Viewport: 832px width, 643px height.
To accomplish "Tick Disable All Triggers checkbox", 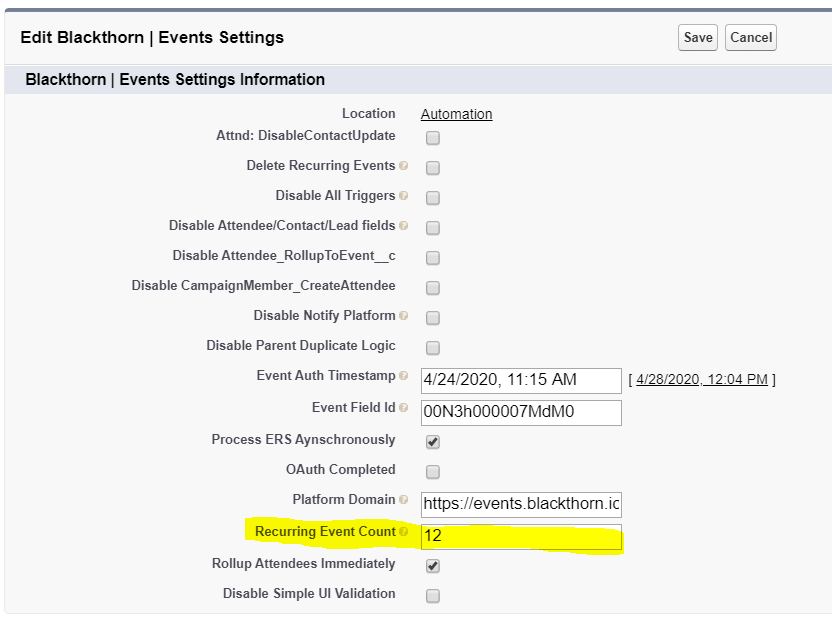I will 433,198.
